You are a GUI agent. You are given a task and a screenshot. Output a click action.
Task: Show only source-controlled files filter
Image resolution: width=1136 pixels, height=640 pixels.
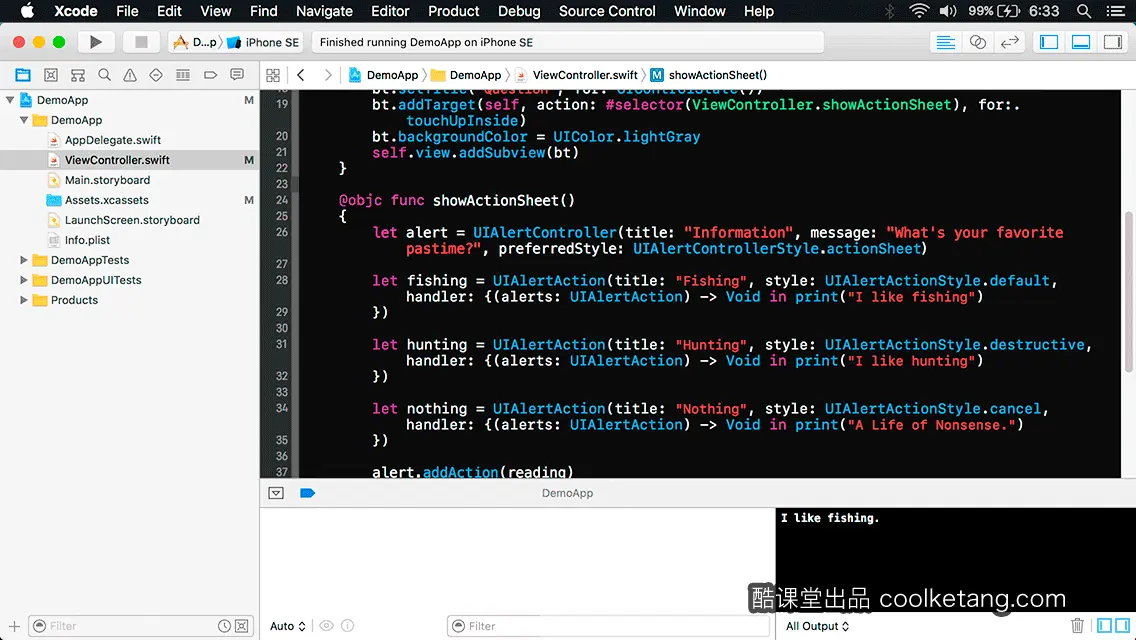[x=242, y=626]
